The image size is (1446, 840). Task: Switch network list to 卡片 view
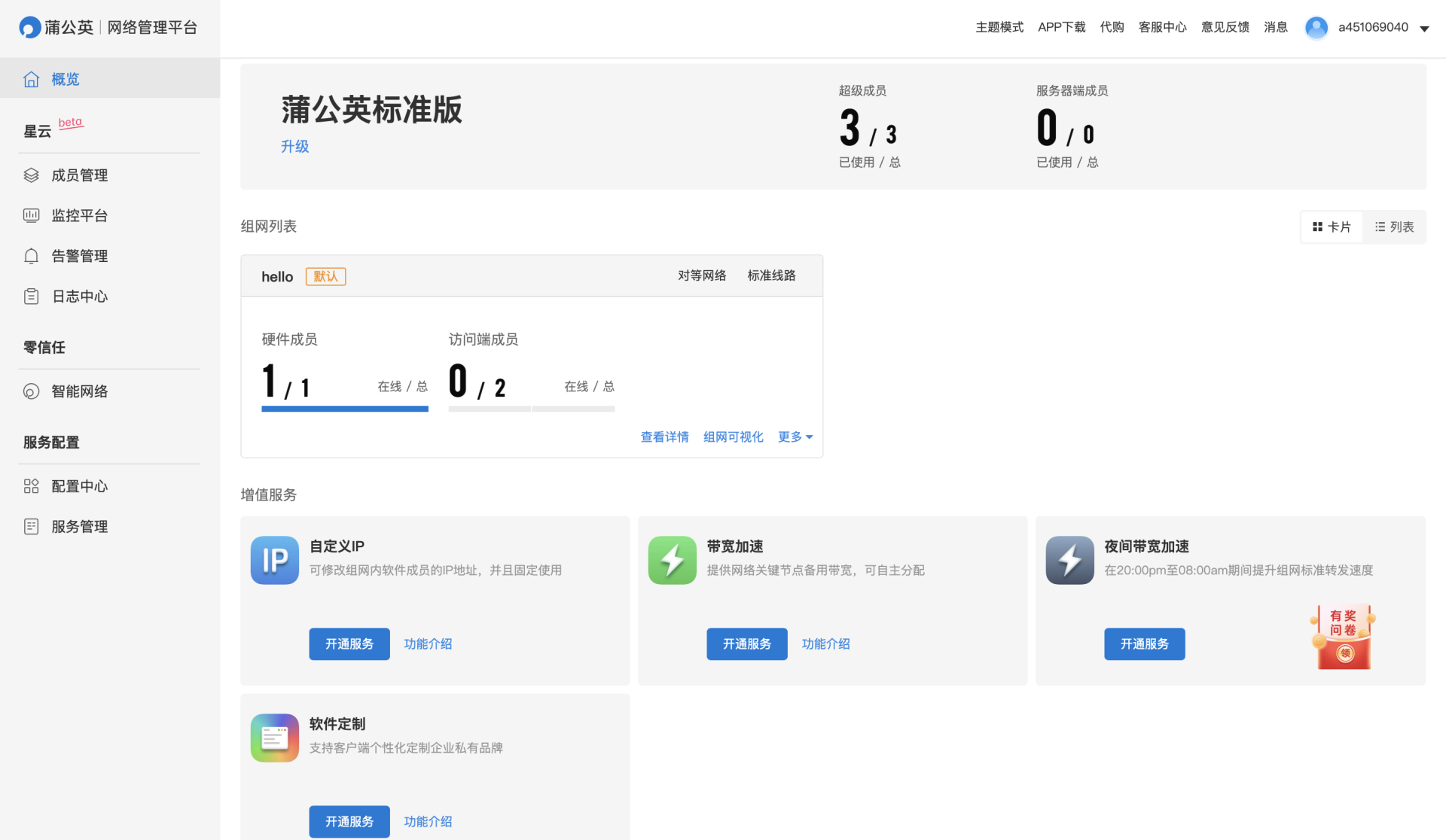pyautogui.click(x=1332, y=227)
